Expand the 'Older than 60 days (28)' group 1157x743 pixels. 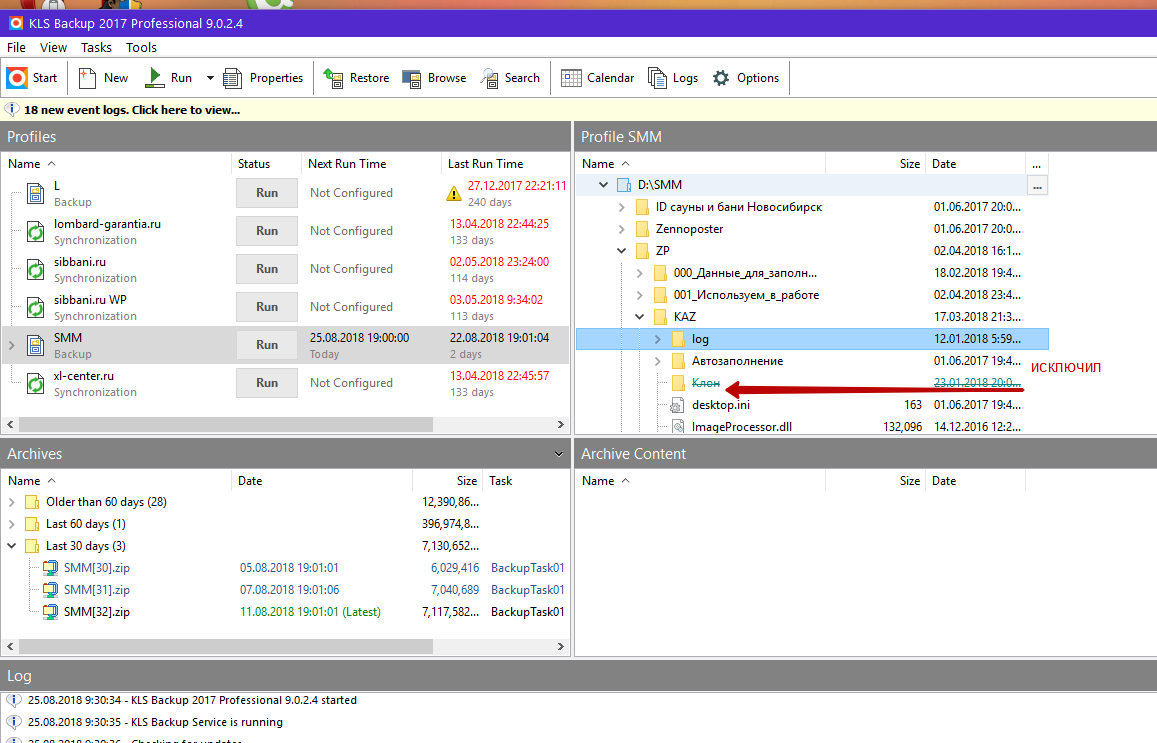point(12,502)
